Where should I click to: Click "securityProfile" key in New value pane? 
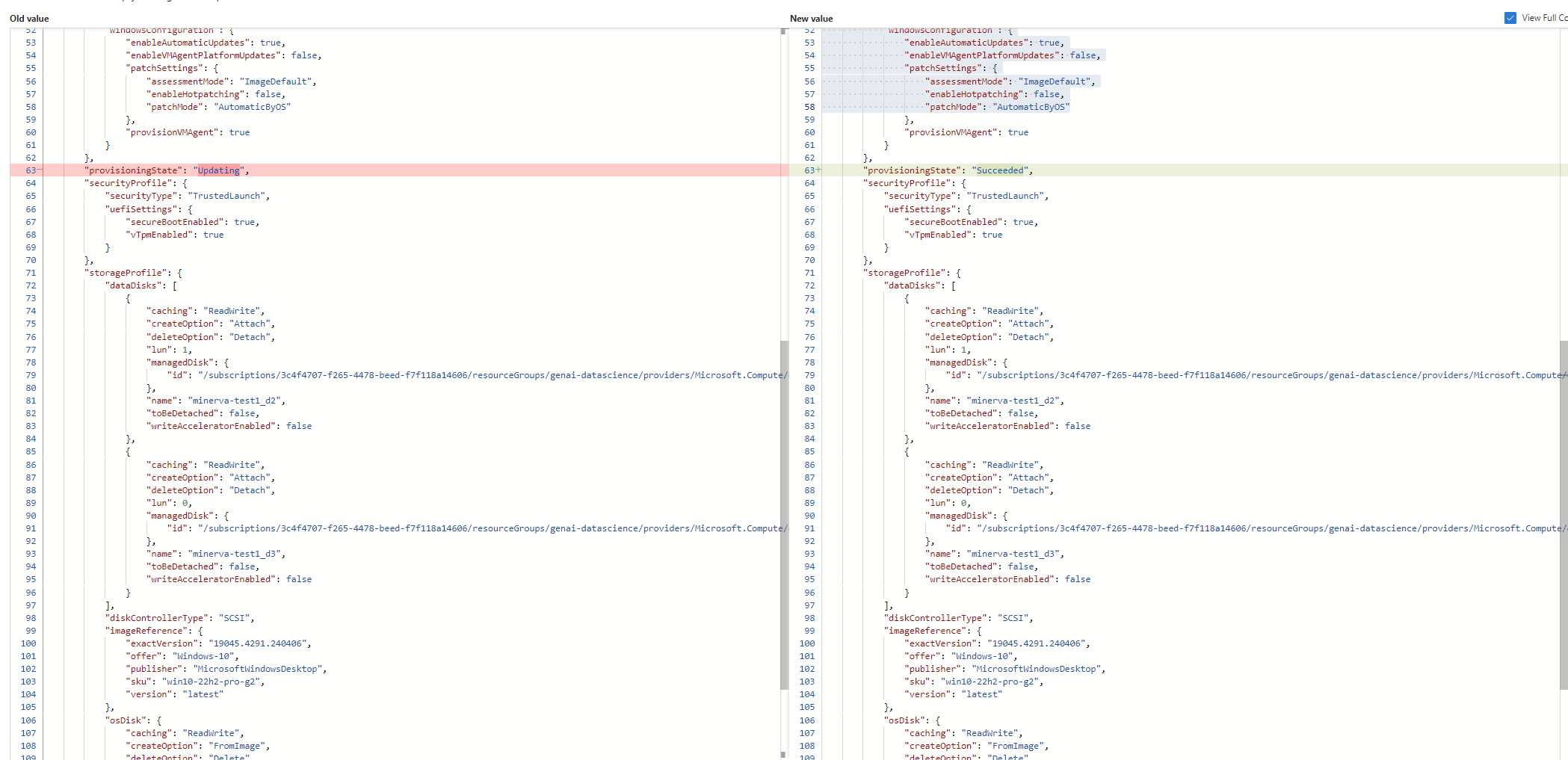tap(907, 183)
